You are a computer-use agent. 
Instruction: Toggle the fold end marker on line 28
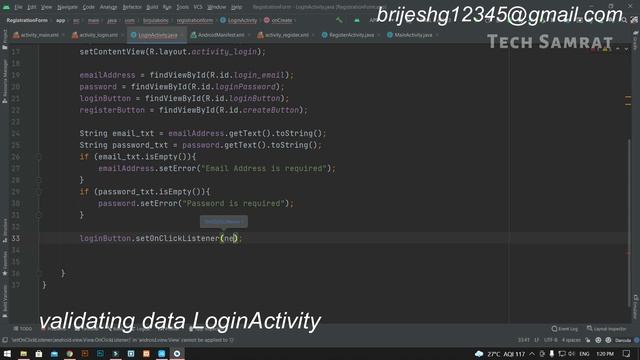coord(39,180)
